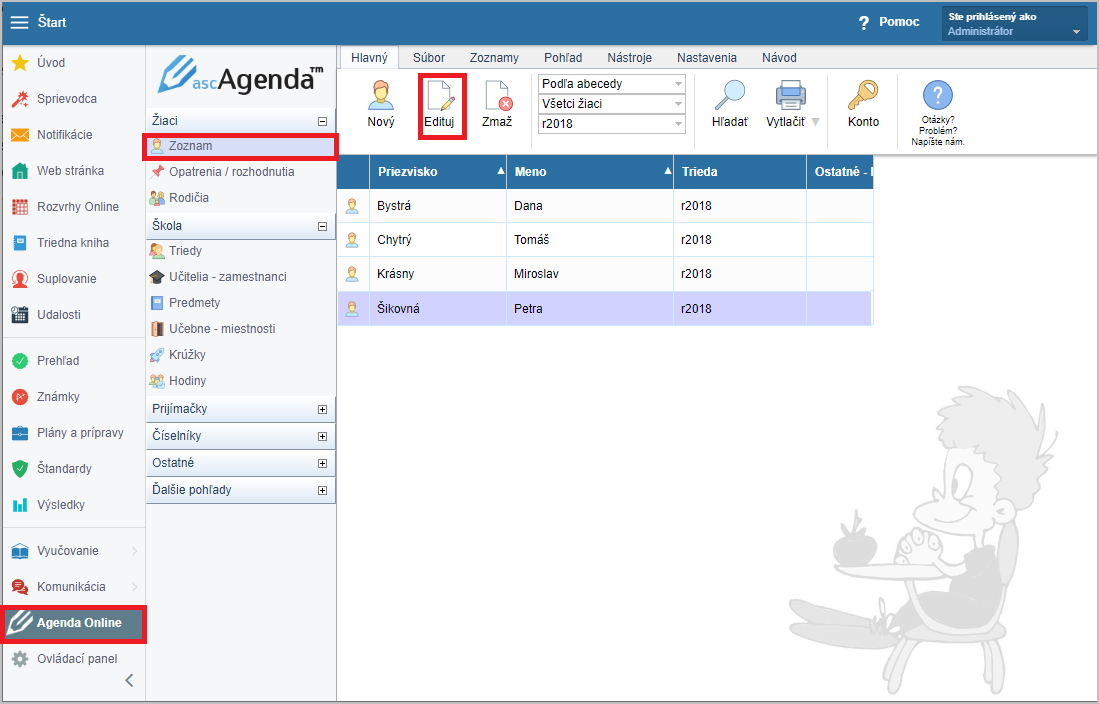
Task: Open the r2018 class dropdown
Action: click(611, 123)
